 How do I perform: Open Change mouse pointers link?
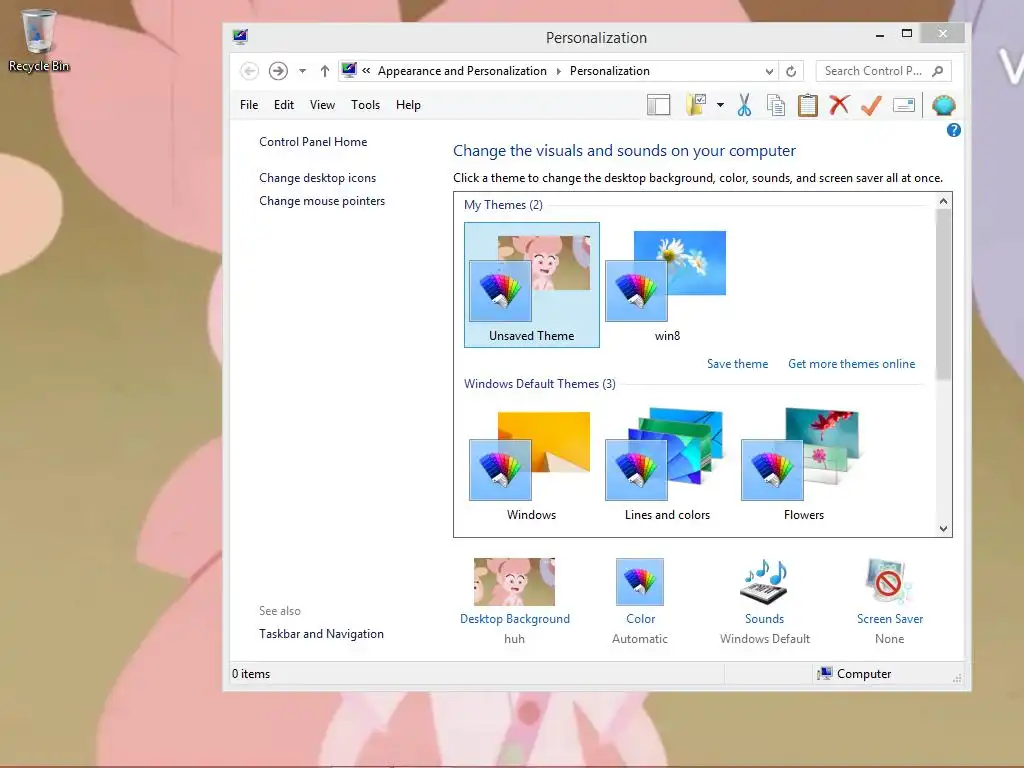pos(322,200)
